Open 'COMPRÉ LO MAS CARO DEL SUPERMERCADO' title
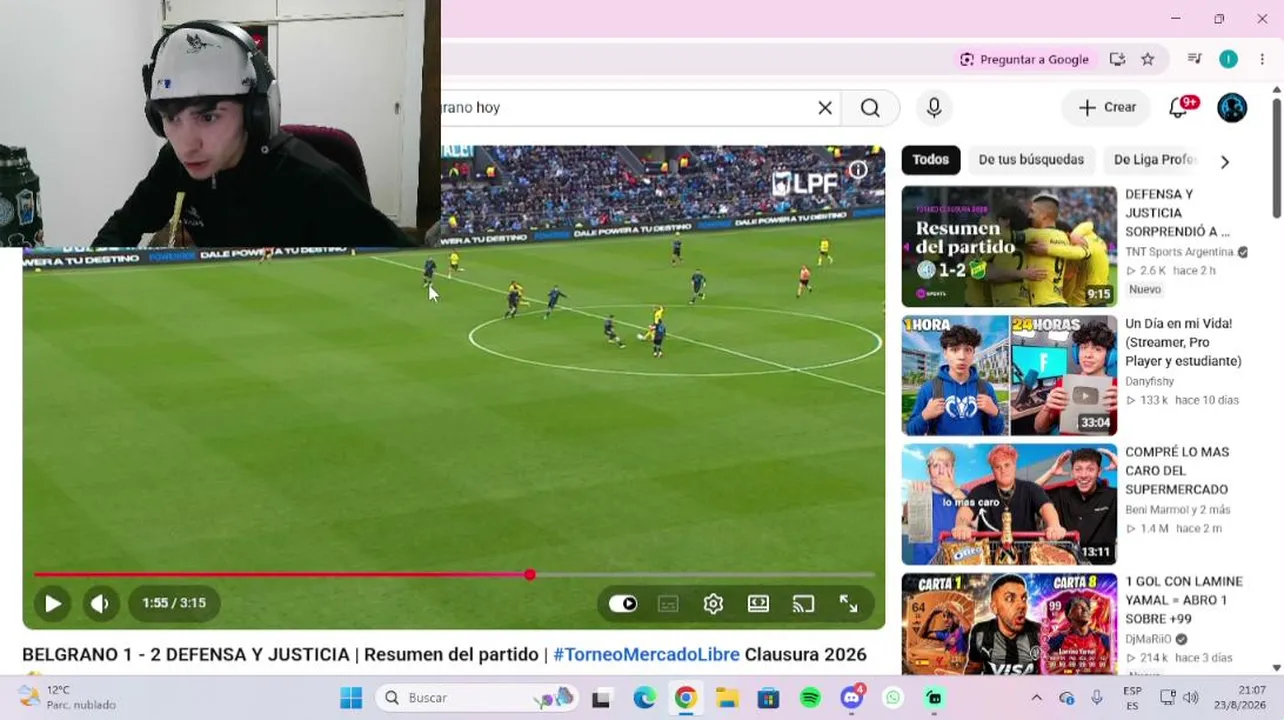 tap(1177, 471)
